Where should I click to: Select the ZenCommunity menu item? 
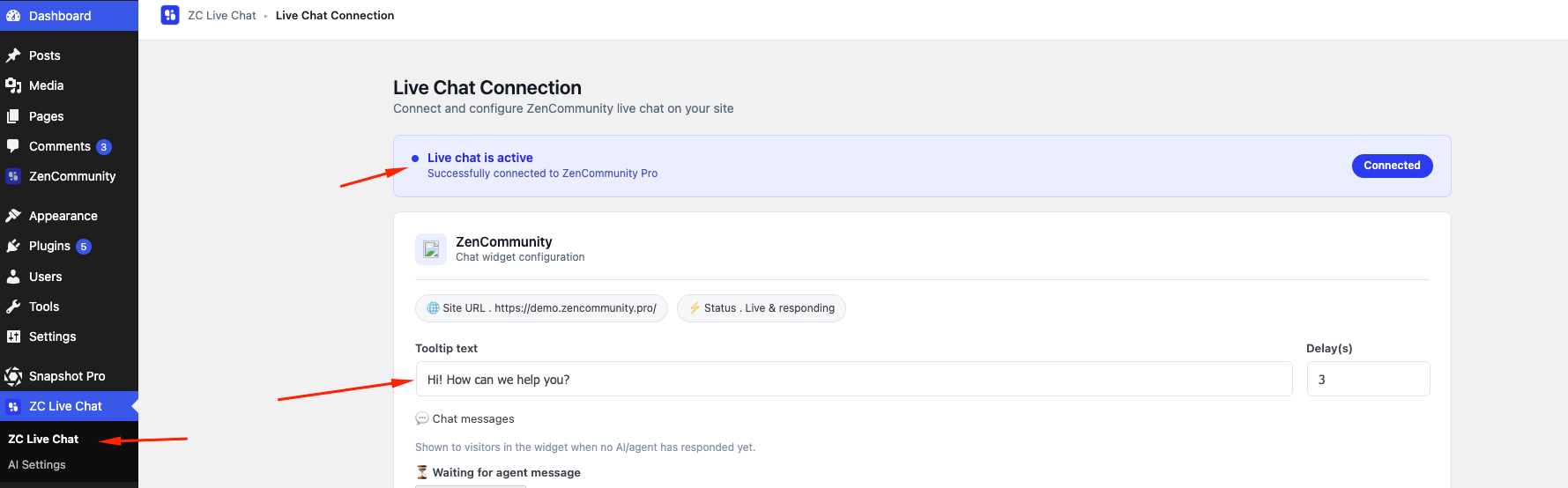69,176
